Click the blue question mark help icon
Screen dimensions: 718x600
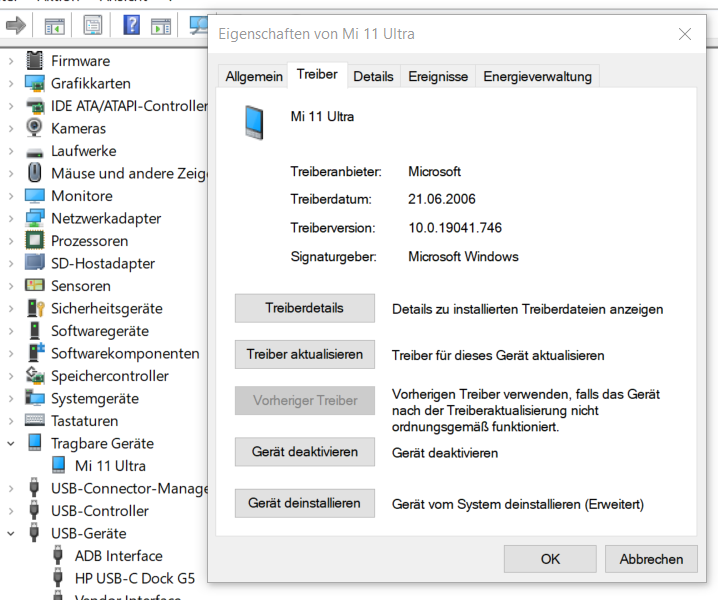pos(131,25)
